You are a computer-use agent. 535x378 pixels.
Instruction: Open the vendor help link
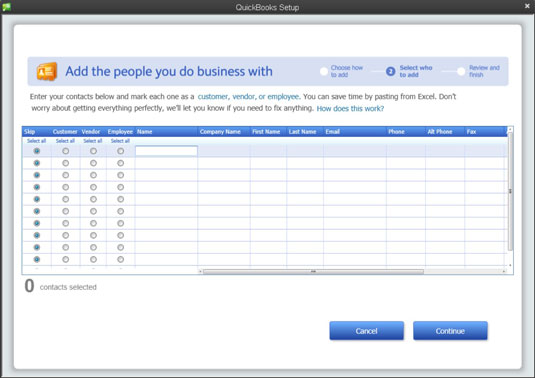[x=244, y=97]
